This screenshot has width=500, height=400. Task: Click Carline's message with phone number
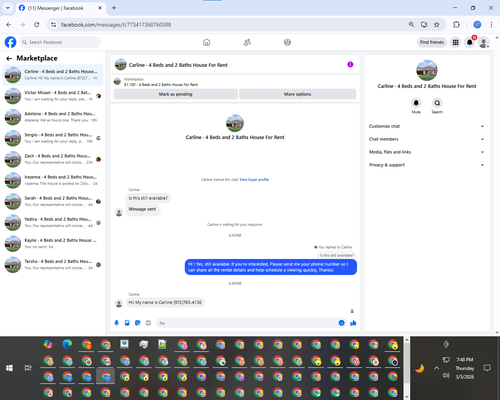[x=165, y=302]
